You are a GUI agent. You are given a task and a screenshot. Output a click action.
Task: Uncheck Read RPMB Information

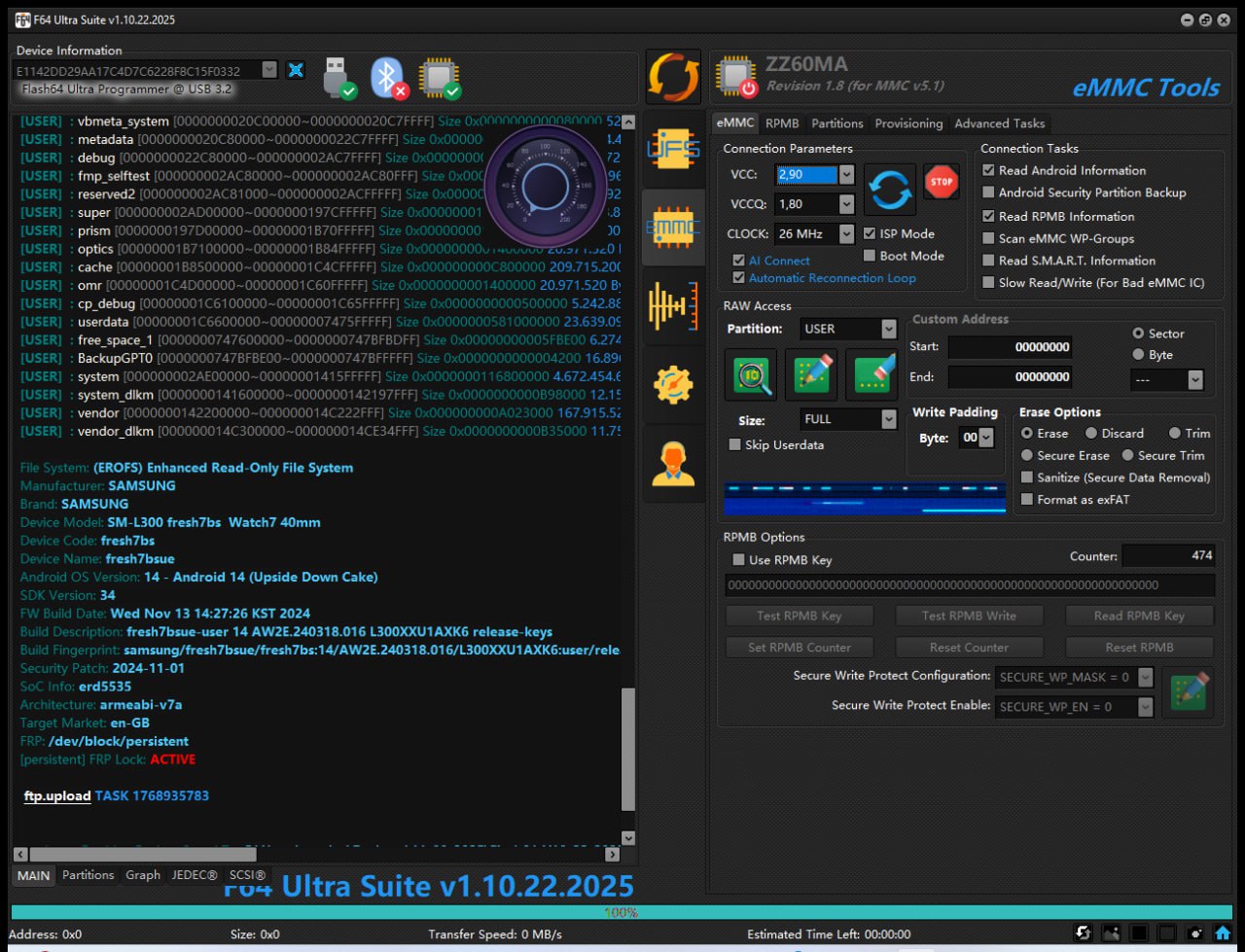(x=988, y=216)
